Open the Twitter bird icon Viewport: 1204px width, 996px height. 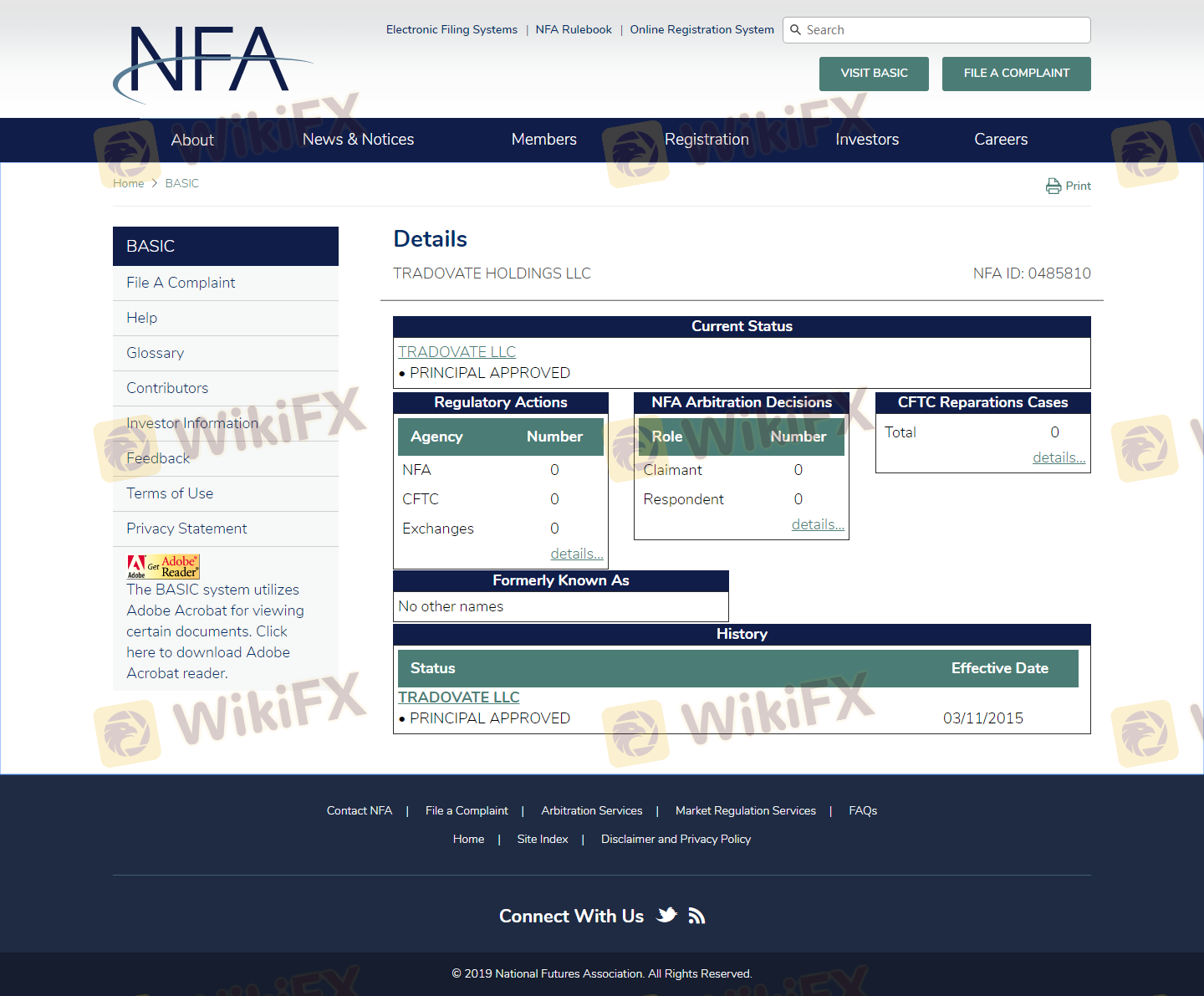666,916
